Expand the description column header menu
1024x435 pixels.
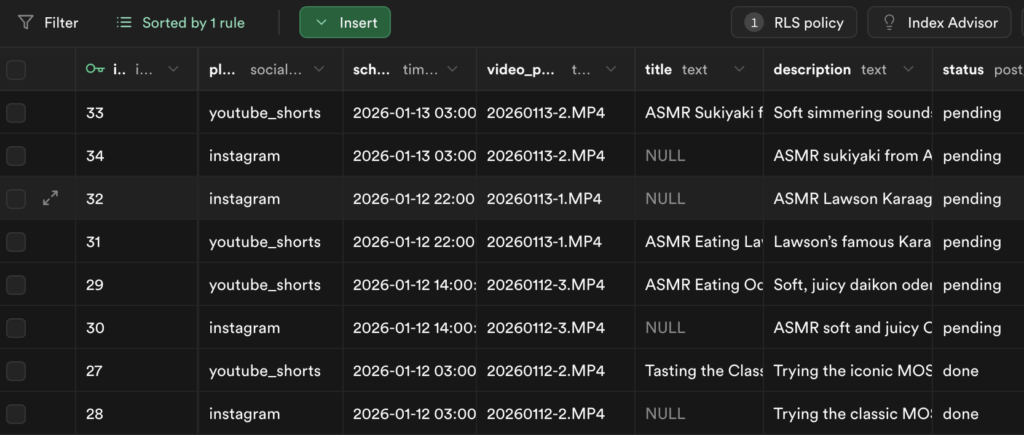click(x=906, y=69)
